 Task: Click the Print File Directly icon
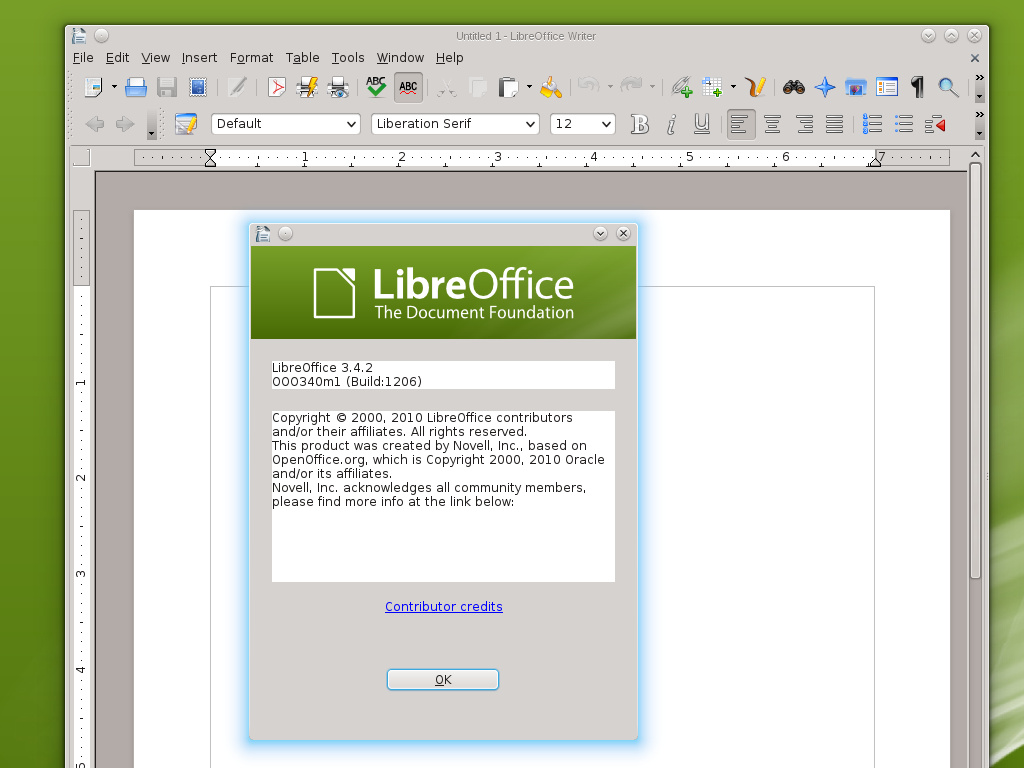pos(307,87)
